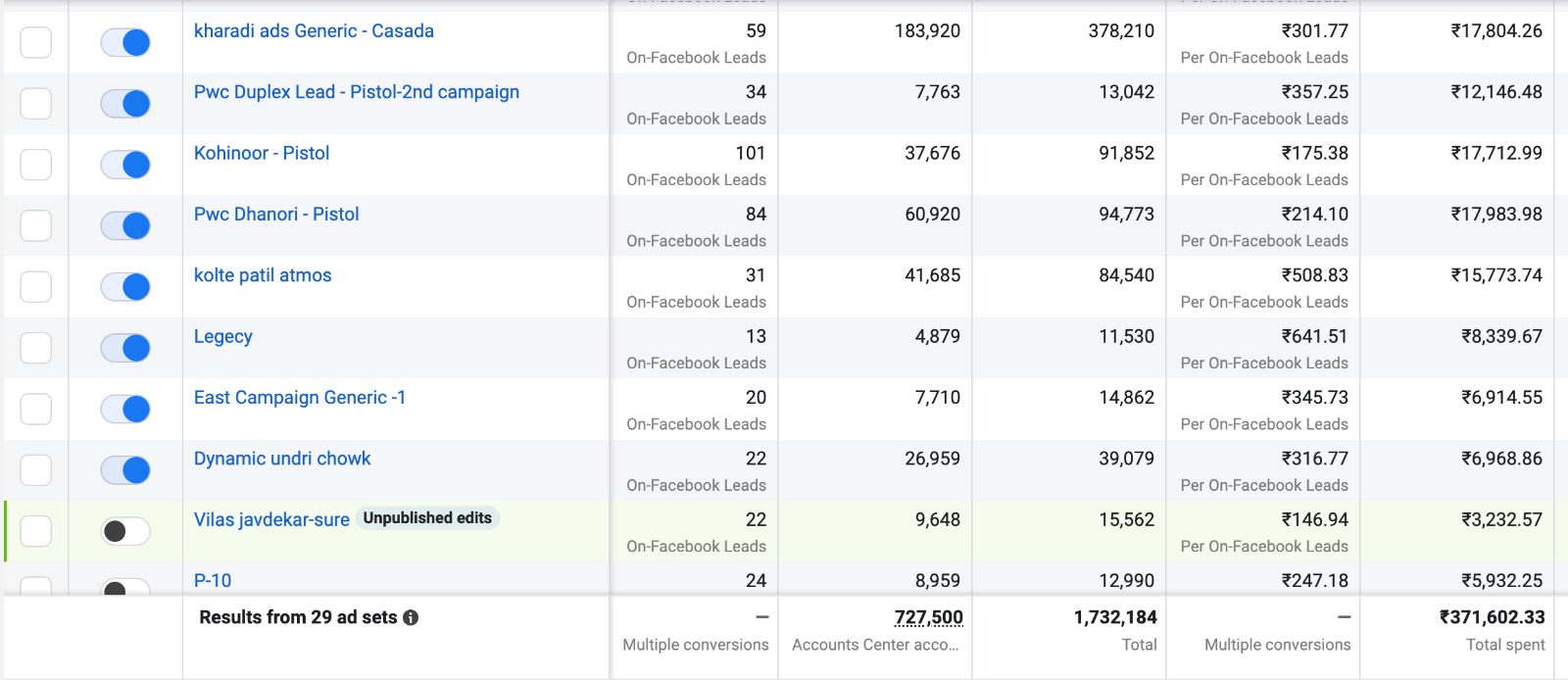Toggle kolte patil atmos ad set off
The width and height of the screenshot is (1568, 680).
[125, 286]
